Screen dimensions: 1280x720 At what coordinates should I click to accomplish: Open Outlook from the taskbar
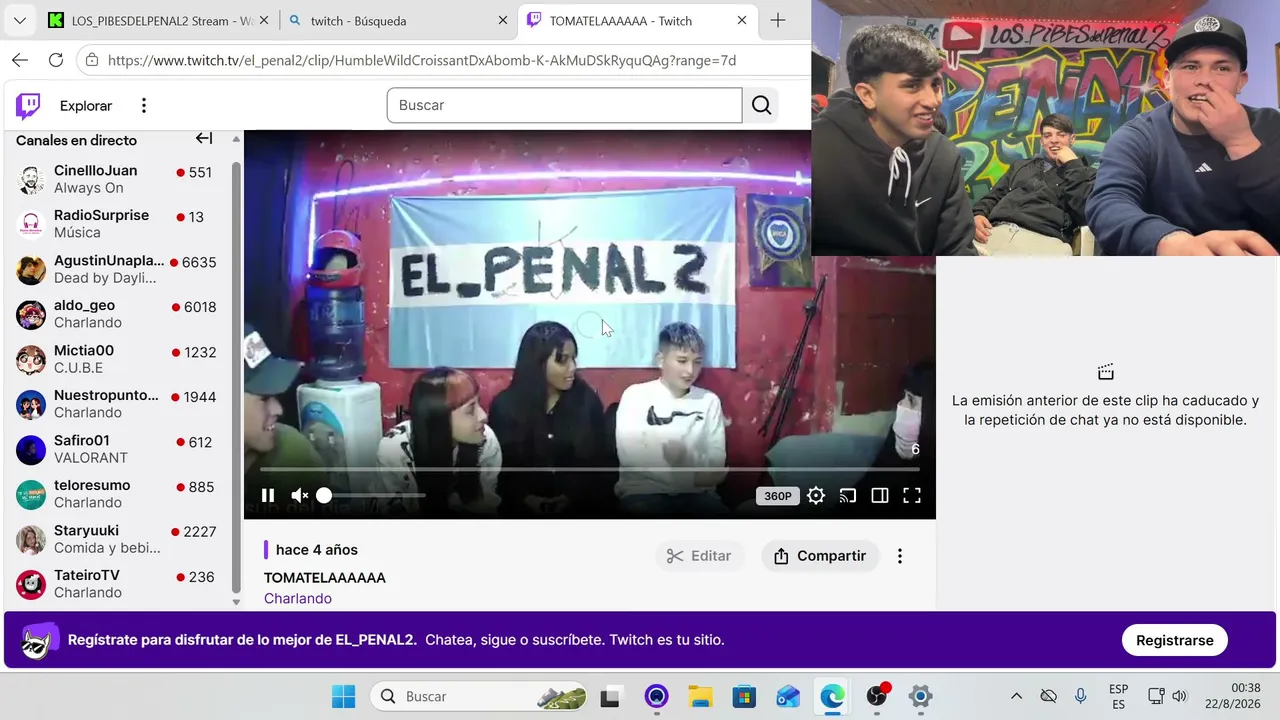click(x=788, y=696)
